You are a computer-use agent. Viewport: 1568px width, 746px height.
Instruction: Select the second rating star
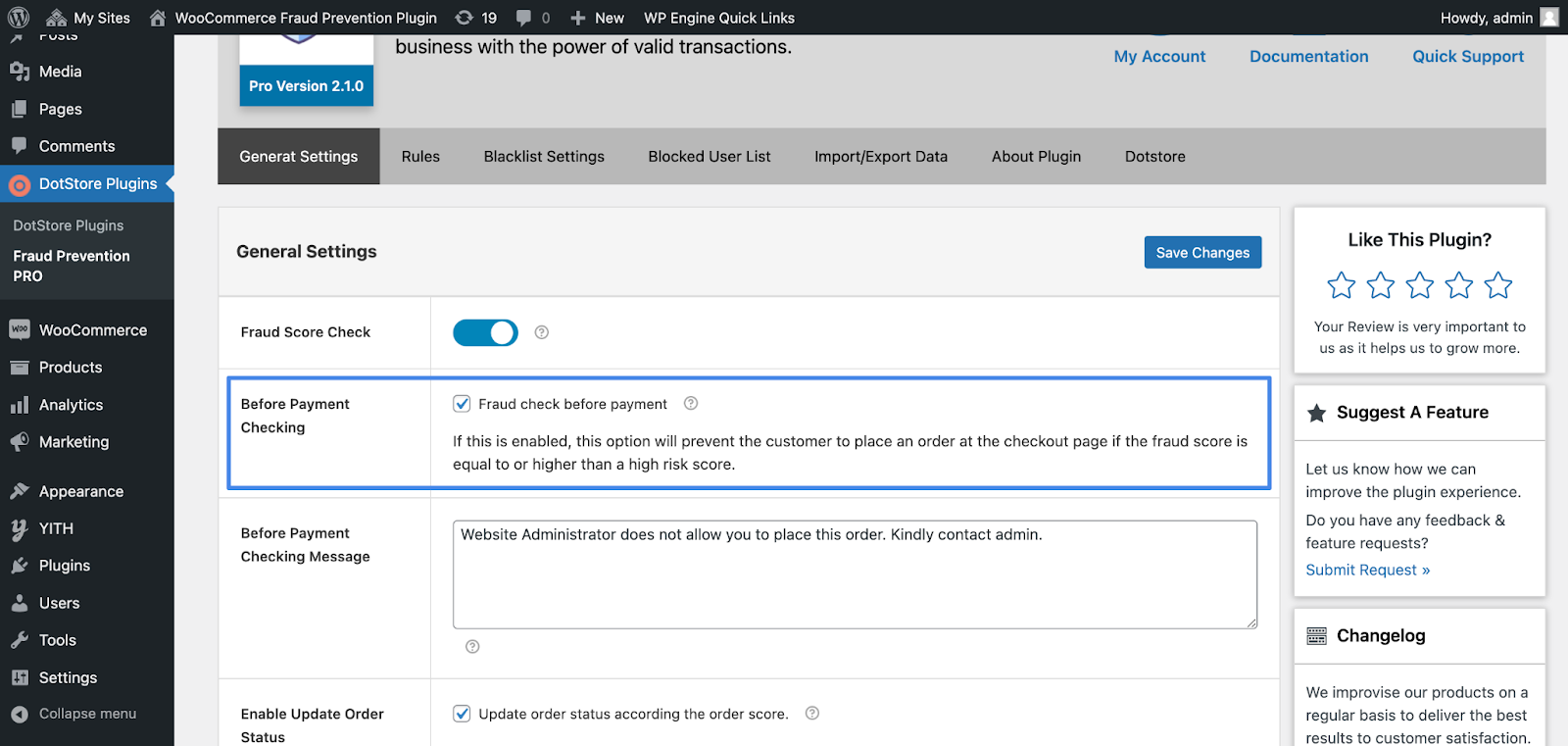click(x=1381, y=285)
